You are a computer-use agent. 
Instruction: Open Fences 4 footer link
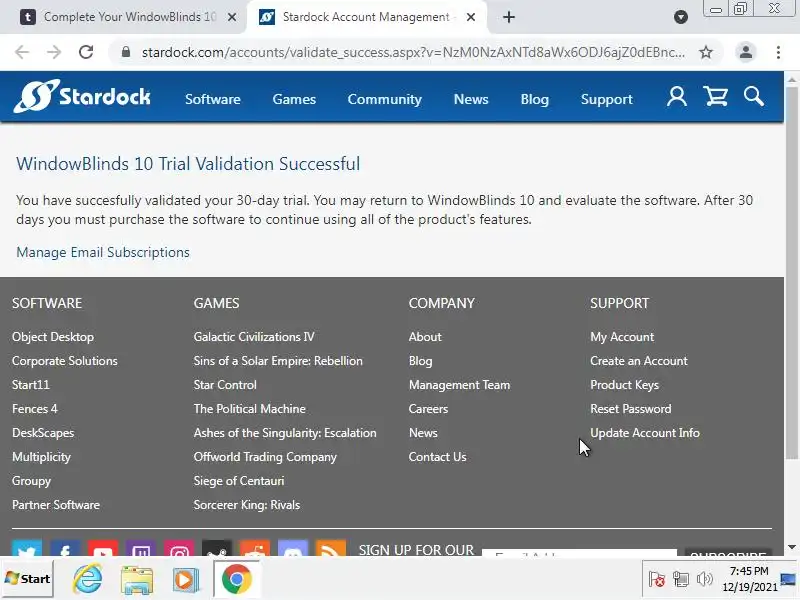coord(35,409)
